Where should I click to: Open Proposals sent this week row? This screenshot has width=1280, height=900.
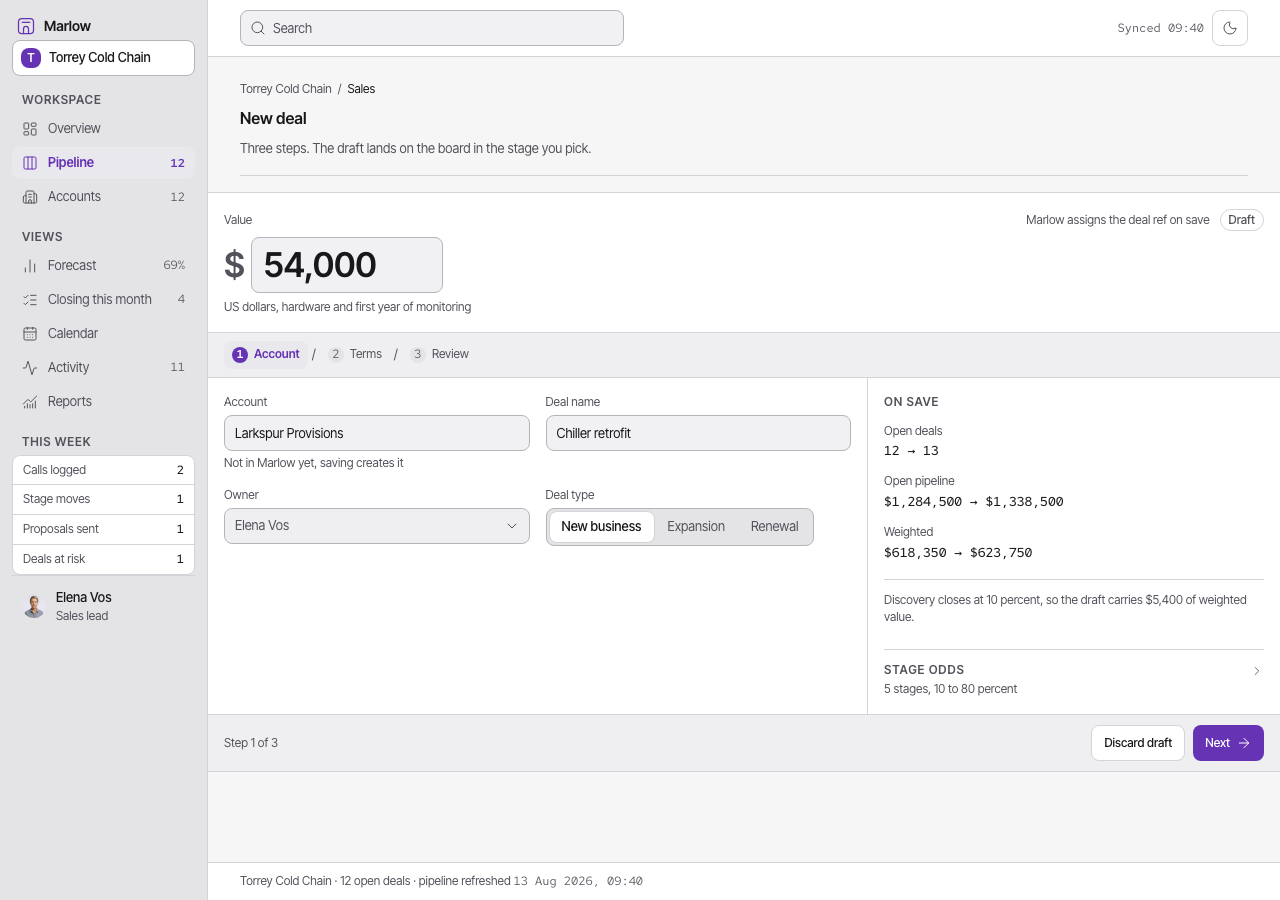coord(103,529)
